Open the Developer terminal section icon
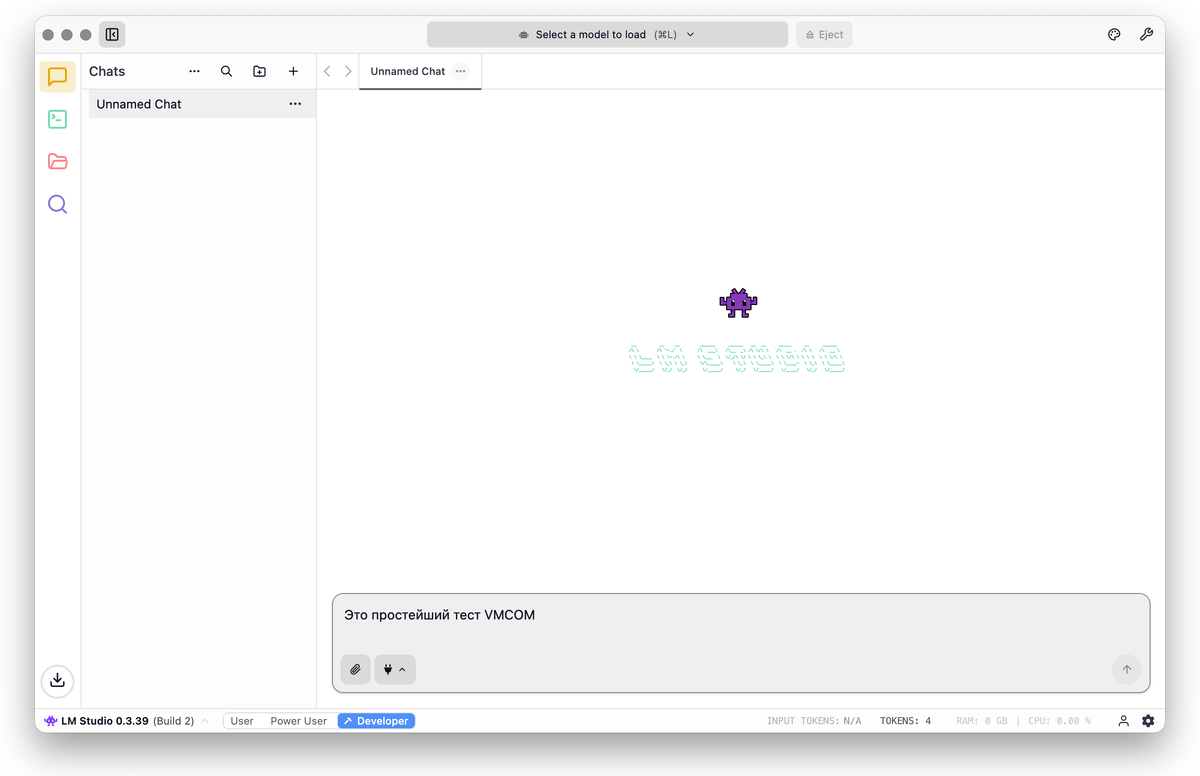The image size is (1200, 776). coord(58,119)
